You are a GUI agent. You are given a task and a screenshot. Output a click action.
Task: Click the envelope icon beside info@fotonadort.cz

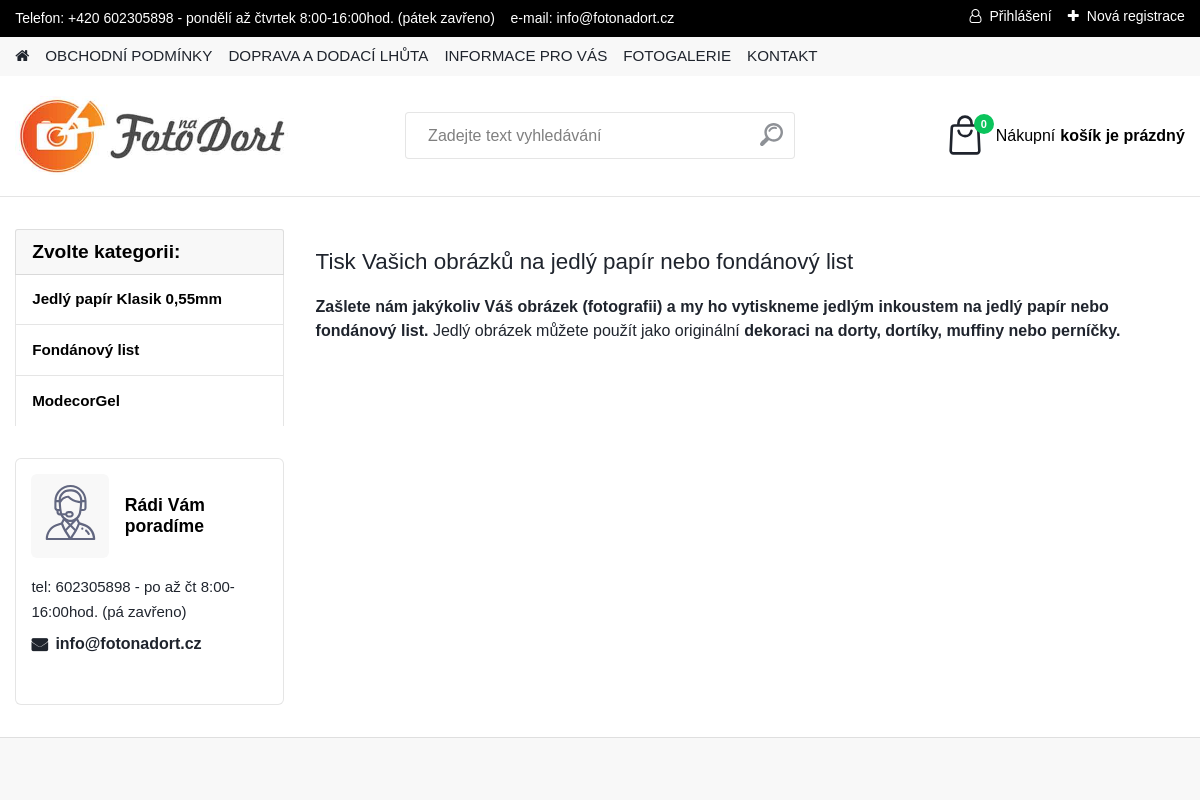(x=40, y=644)
